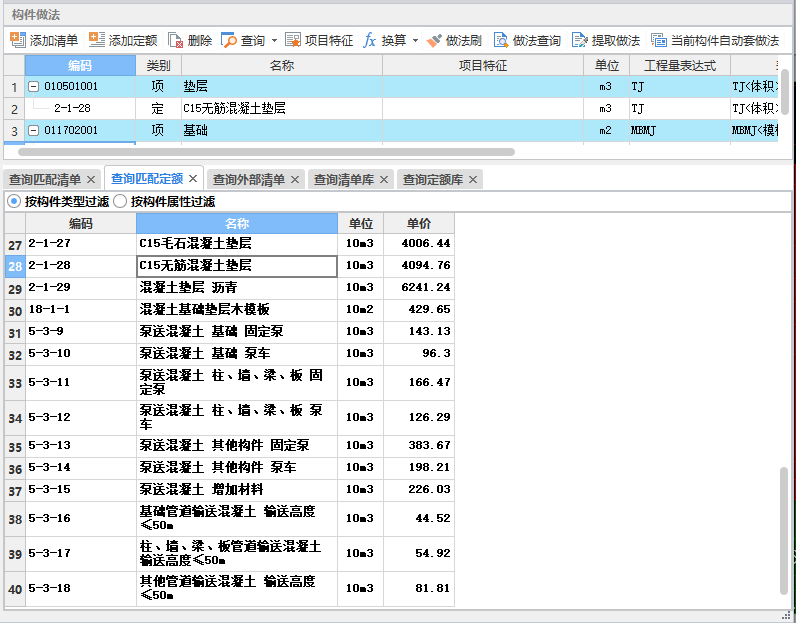Open the 查询 dropdown arrow
The width and height of the screenshot is (796, 623).
pyautogui.click(x=274, y=41)
